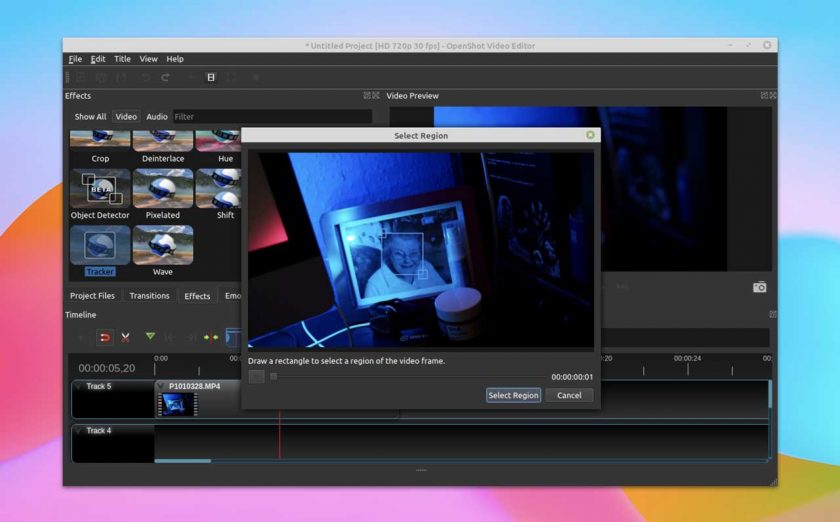Viewport: 840px width, 522px height.
Task: Click the Open Project toolbar icon
Action: point(101,78)
